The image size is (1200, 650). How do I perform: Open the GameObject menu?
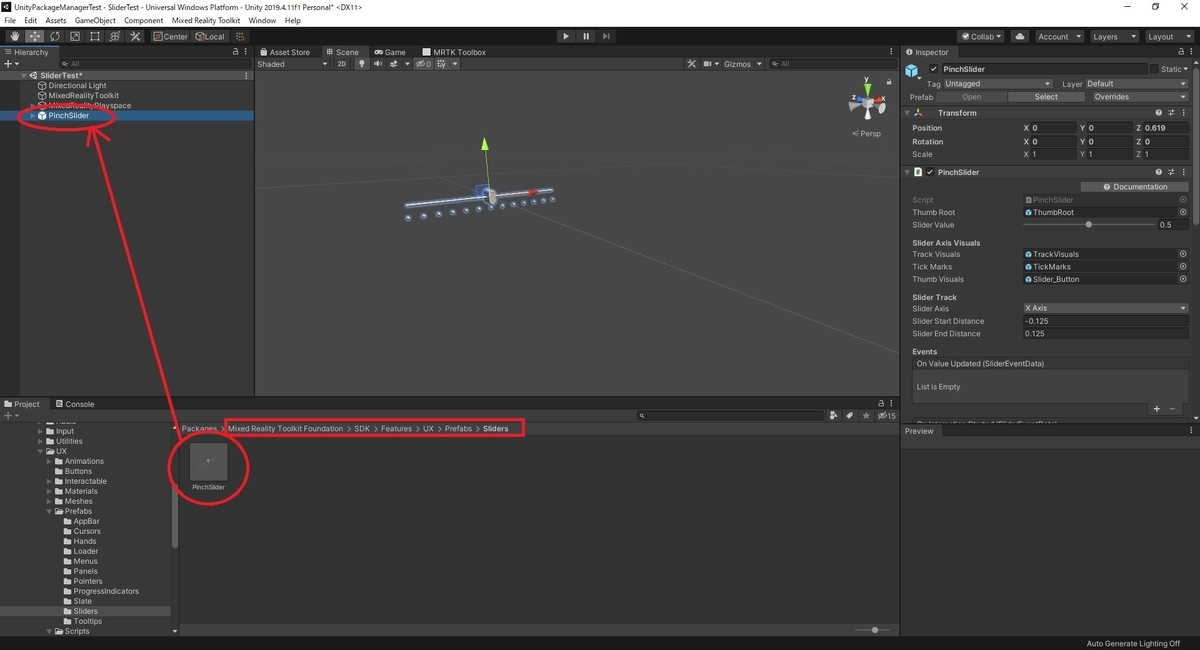[95, 20]
